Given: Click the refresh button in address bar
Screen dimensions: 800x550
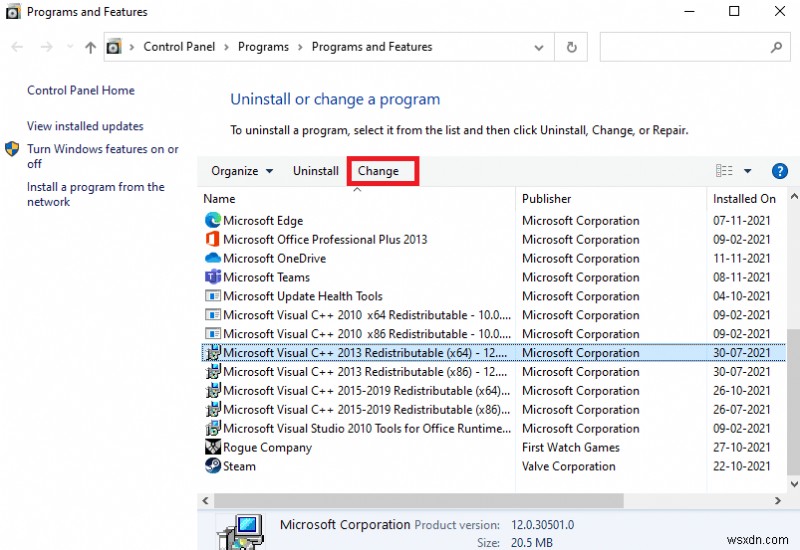Looking at the screenshot, I should tap(571, 47).
